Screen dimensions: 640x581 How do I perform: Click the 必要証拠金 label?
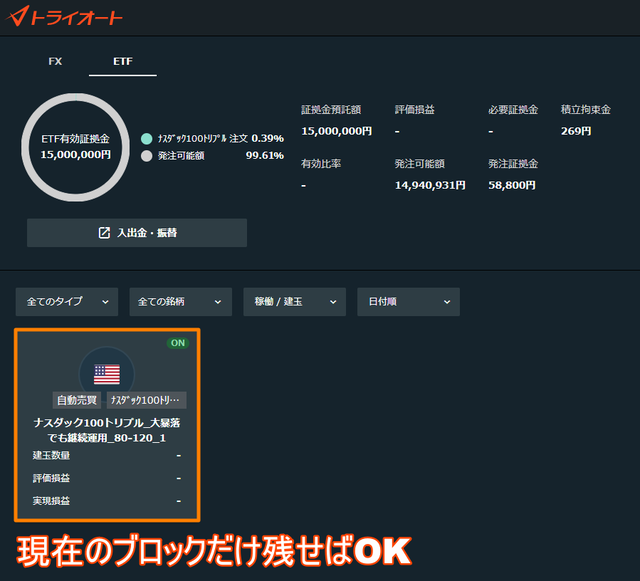513,109
